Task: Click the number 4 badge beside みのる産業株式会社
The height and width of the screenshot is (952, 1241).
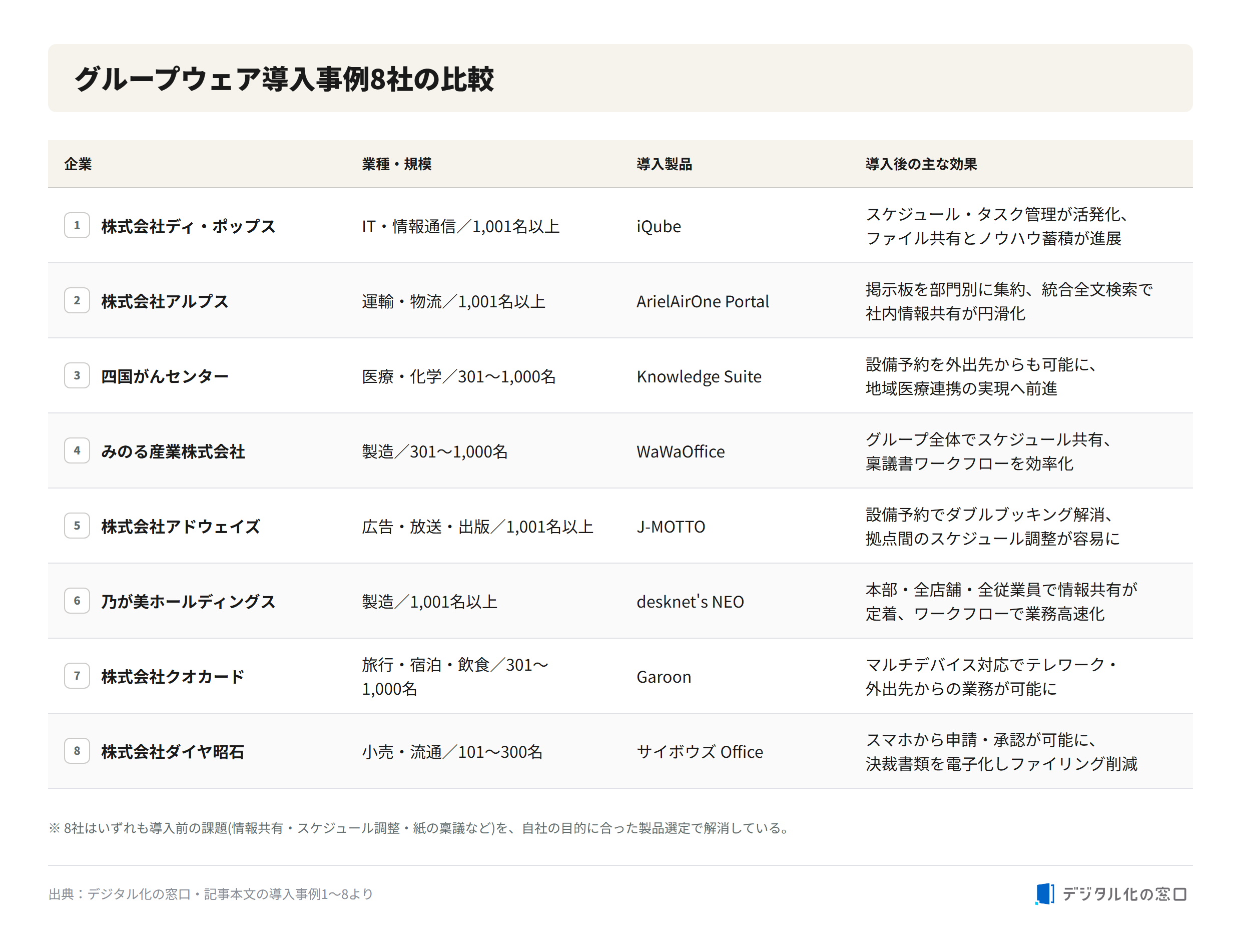Action: click(x=77, y=450)
